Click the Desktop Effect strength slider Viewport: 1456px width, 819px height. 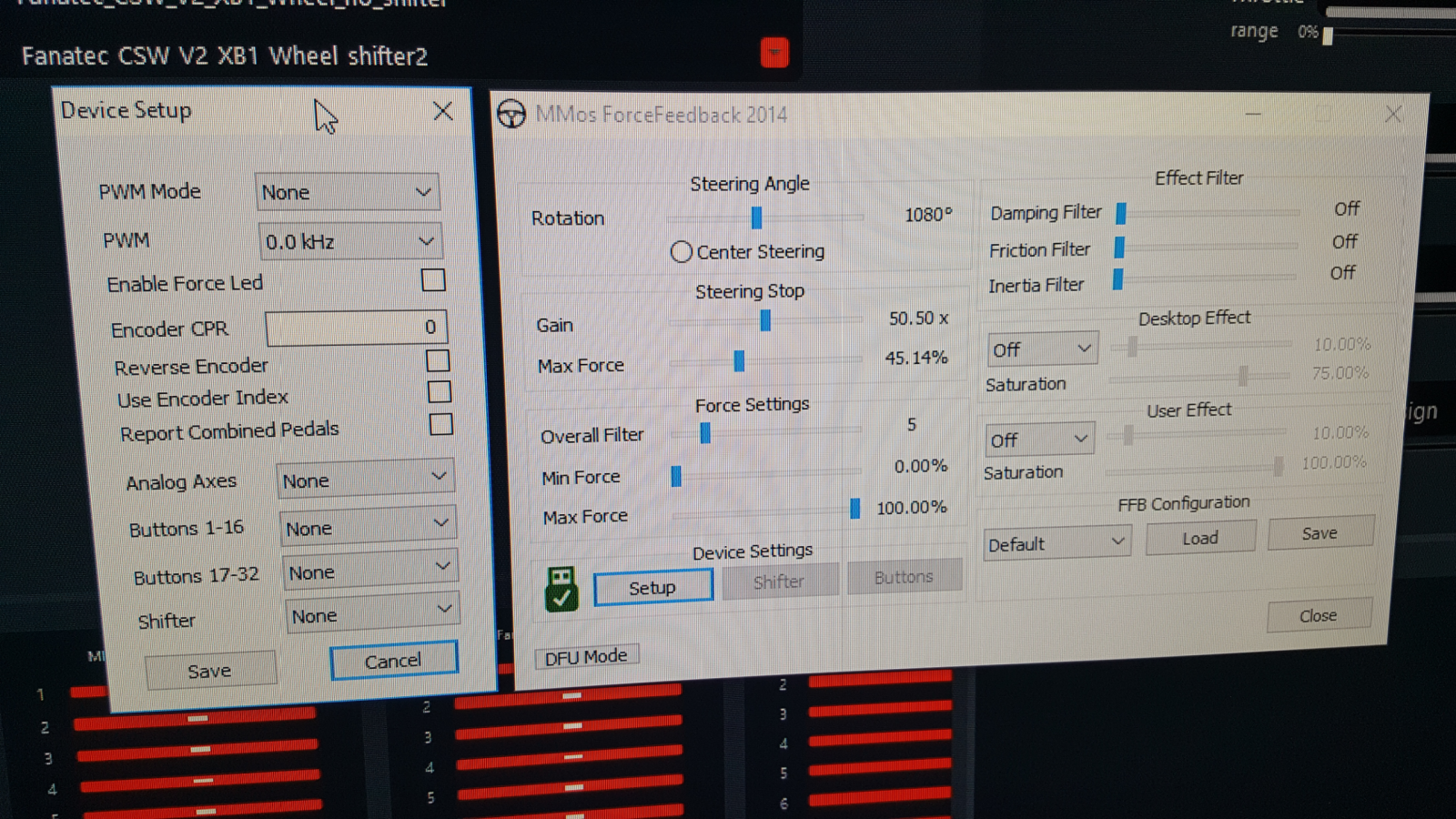coord(1201,346)
